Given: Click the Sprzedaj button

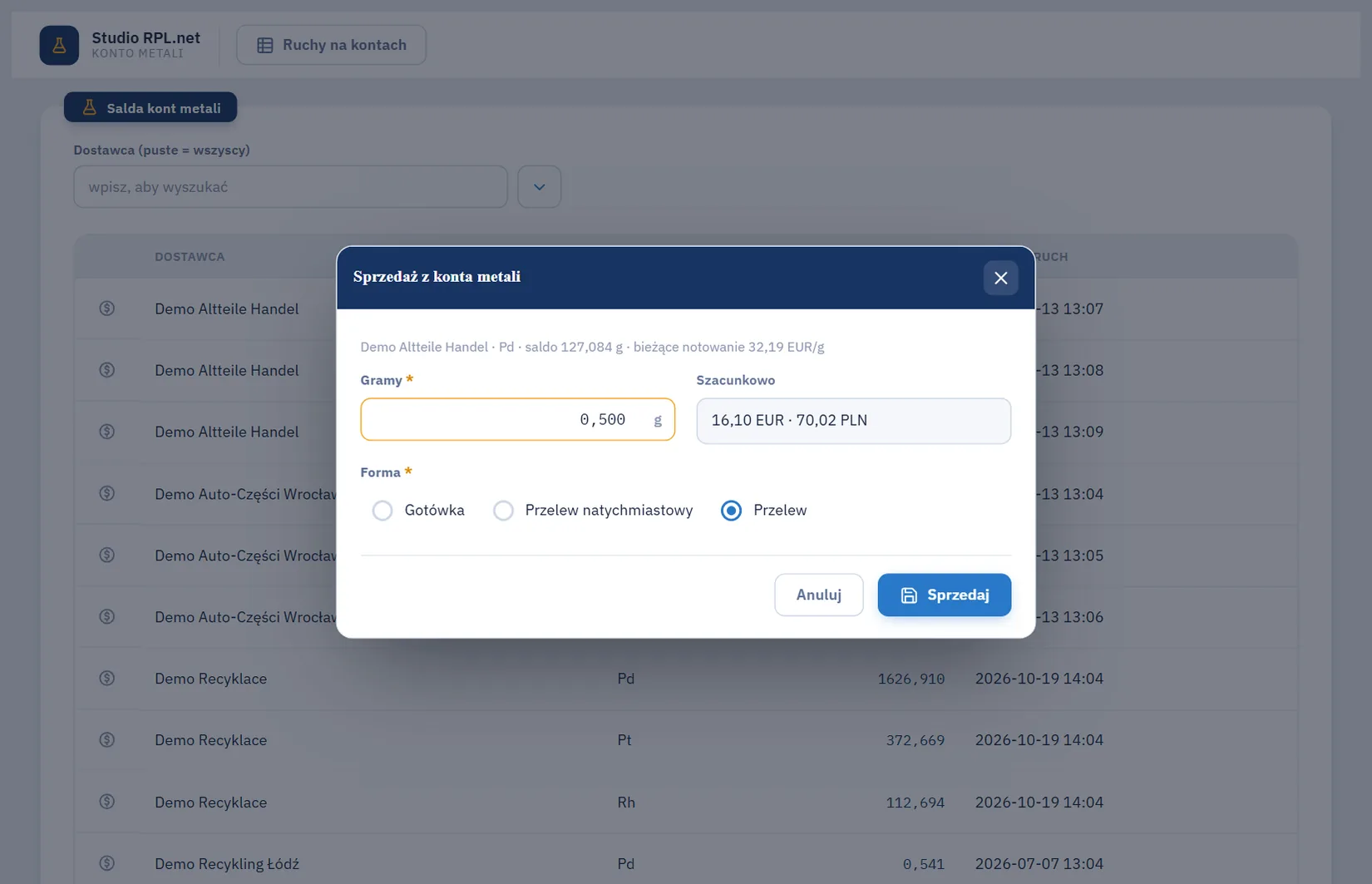Looking at the screenshot, I should [944, 595].
